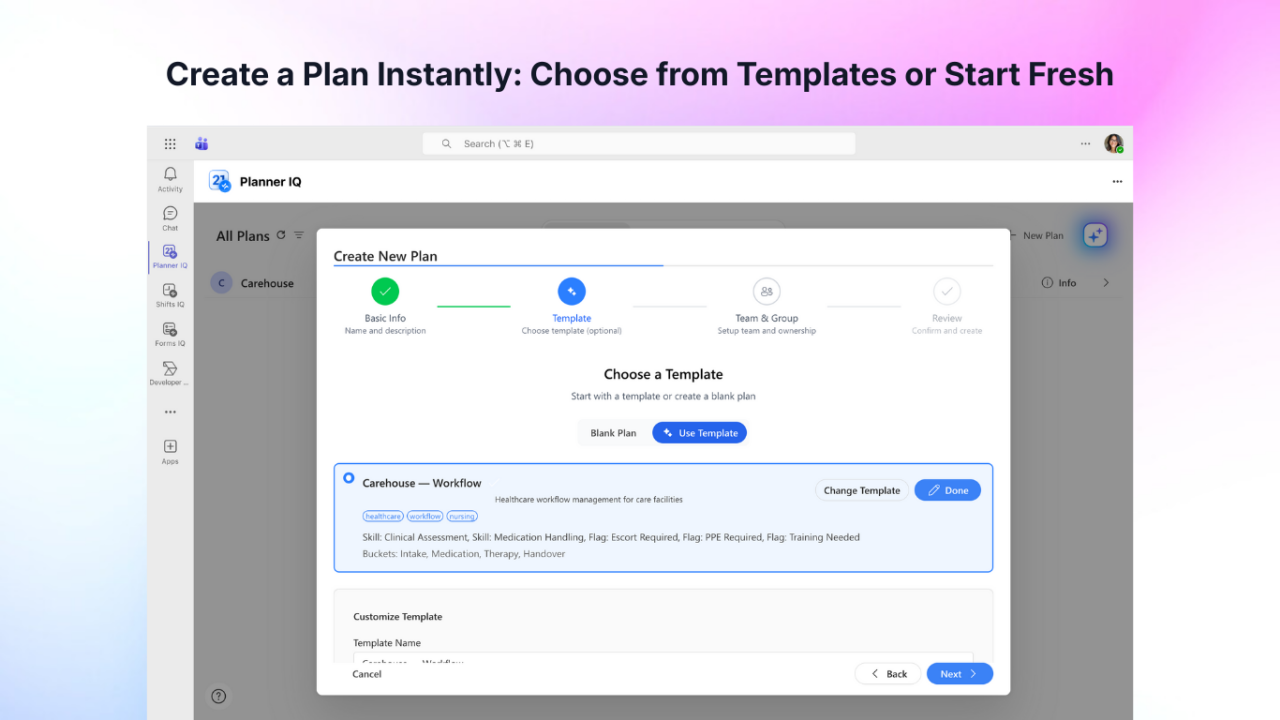
Task: Open Activity in the sidebar
Action: [170, 180]
